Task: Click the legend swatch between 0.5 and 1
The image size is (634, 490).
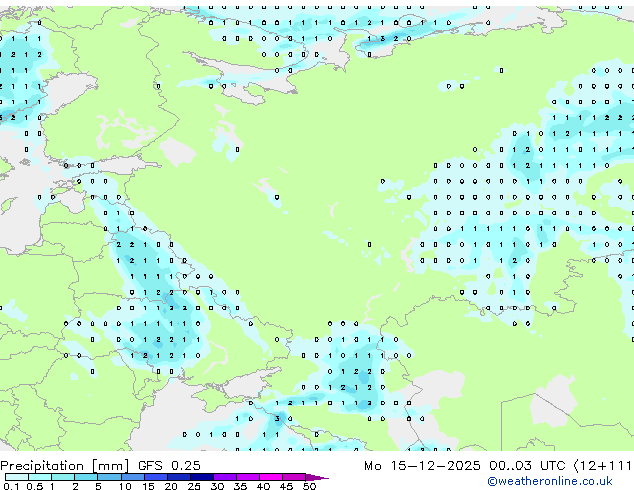Action: coord(40,477)
